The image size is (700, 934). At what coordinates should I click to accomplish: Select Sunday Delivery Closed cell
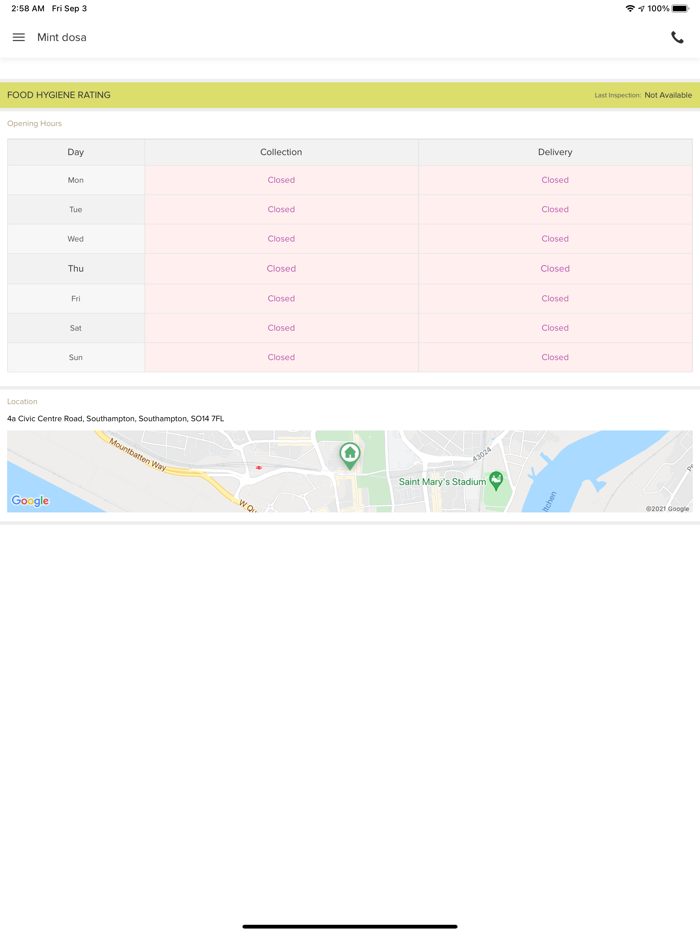point(555,357)
